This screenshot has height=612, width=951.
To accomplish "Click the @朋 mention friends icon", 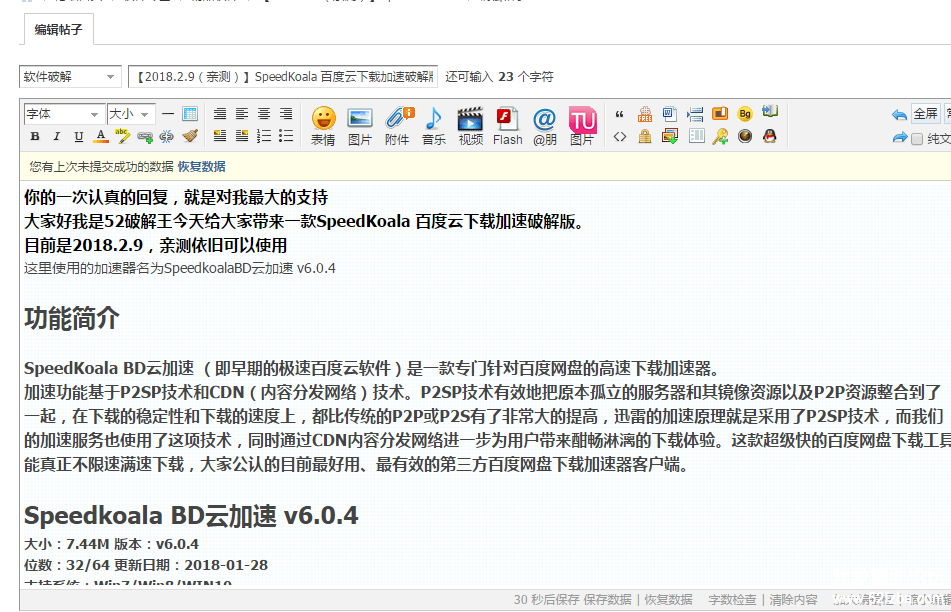I will pyautogui.click(x=544, y=126).
